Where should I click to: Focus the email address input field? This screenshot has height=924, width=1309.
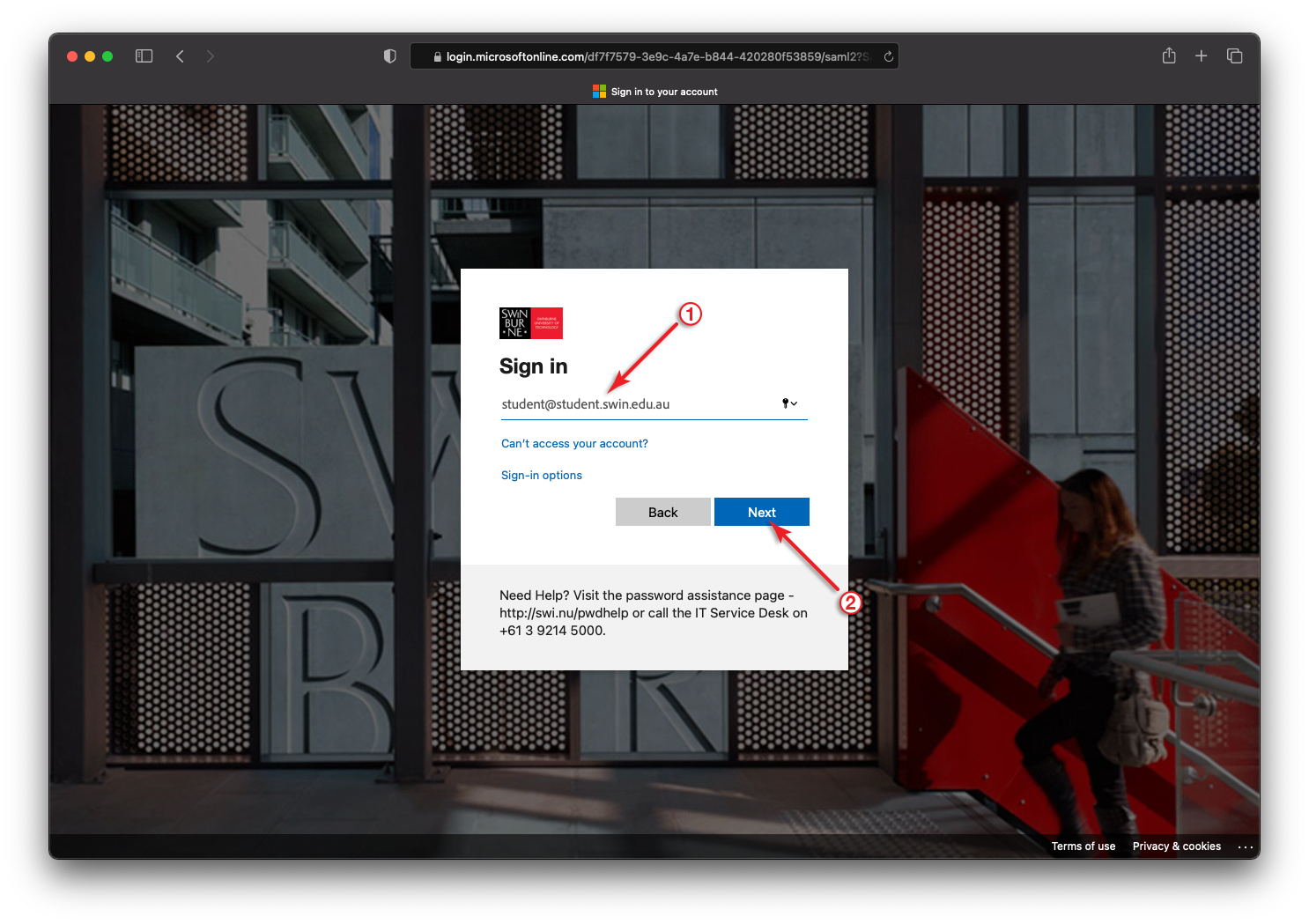click(x=634, y=404)
